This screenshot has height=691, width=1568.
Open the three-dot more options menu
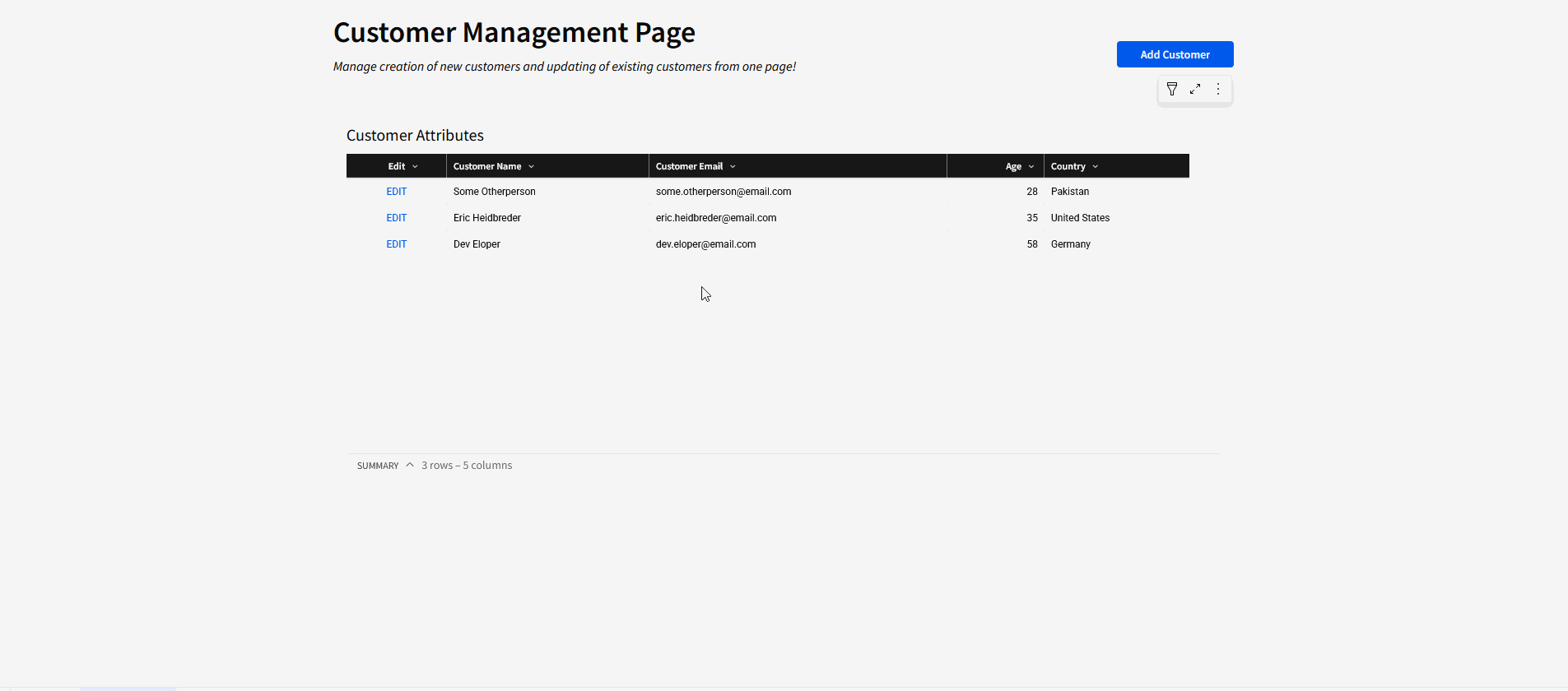point(1218,89)
